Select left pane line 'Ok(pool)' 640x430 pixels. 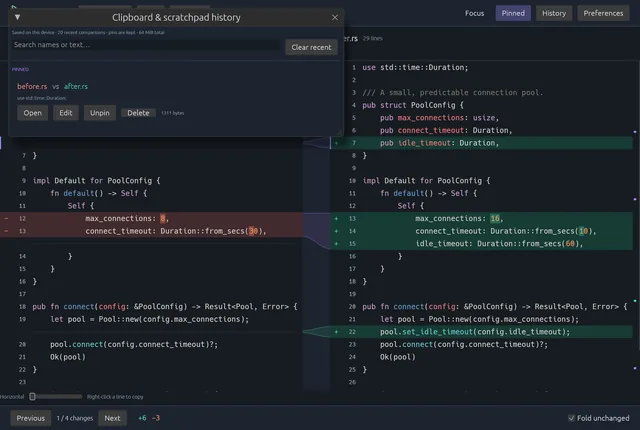click(x=68, y=357)
